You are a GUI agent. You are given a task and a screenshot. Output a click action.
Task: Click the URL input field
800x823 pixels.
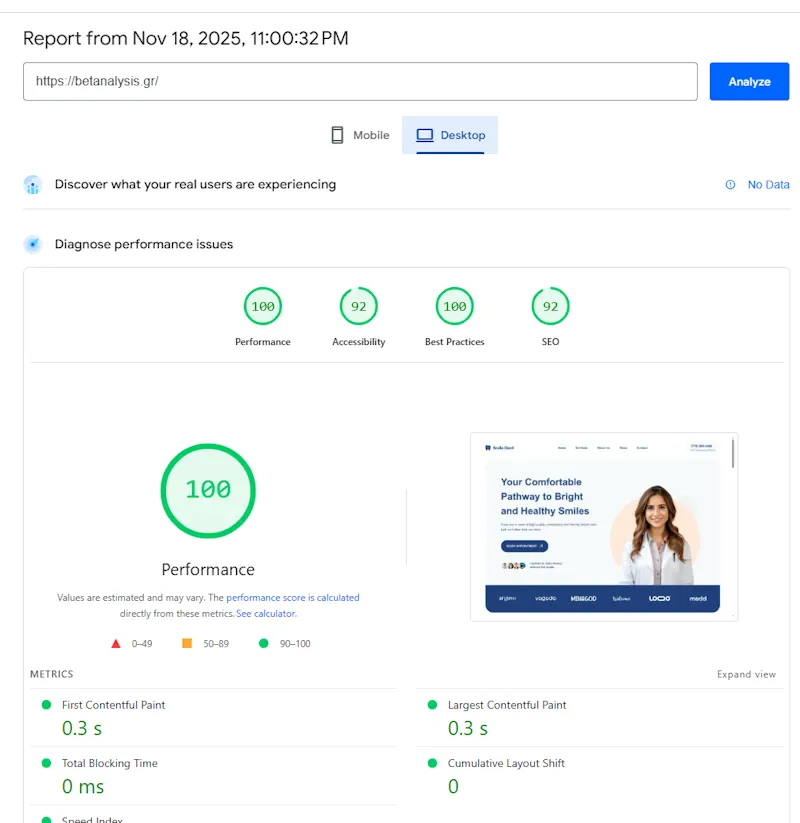click(360, 82)
